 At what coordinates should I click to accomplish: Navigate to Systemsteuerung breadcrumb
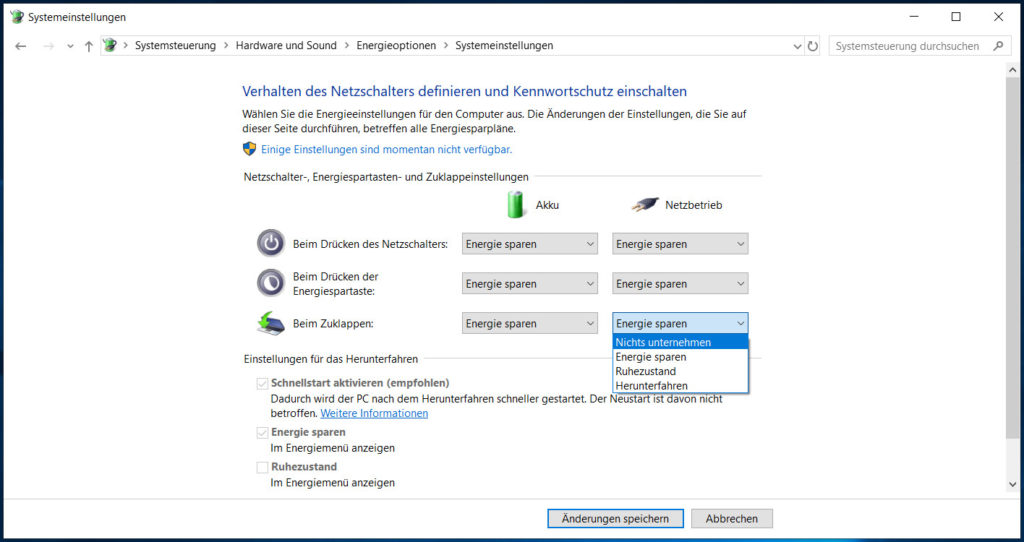[175, 46]
